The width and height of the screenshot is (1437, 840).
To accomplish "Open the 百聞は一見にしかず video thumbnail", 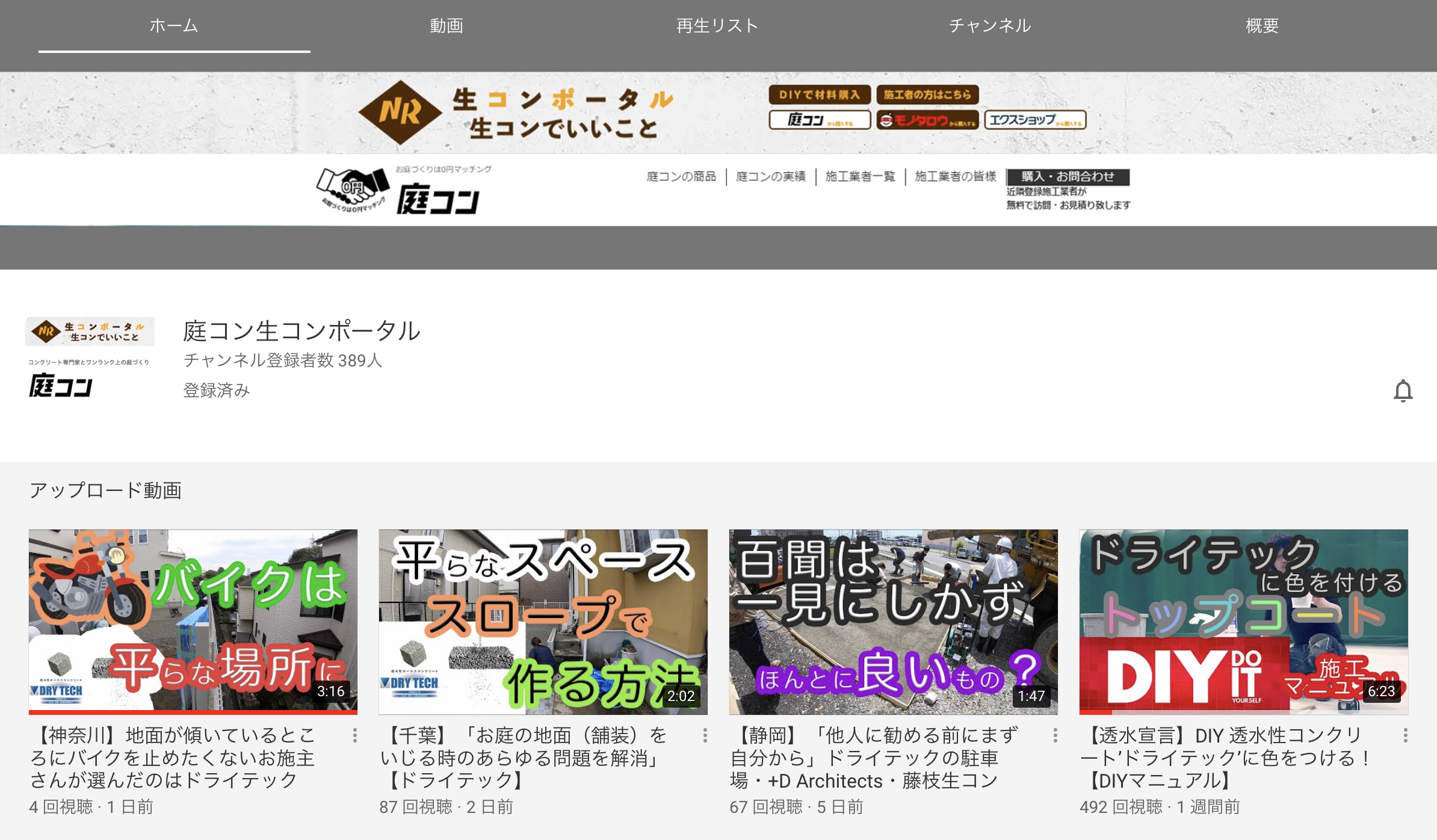I will pos(893,622).
